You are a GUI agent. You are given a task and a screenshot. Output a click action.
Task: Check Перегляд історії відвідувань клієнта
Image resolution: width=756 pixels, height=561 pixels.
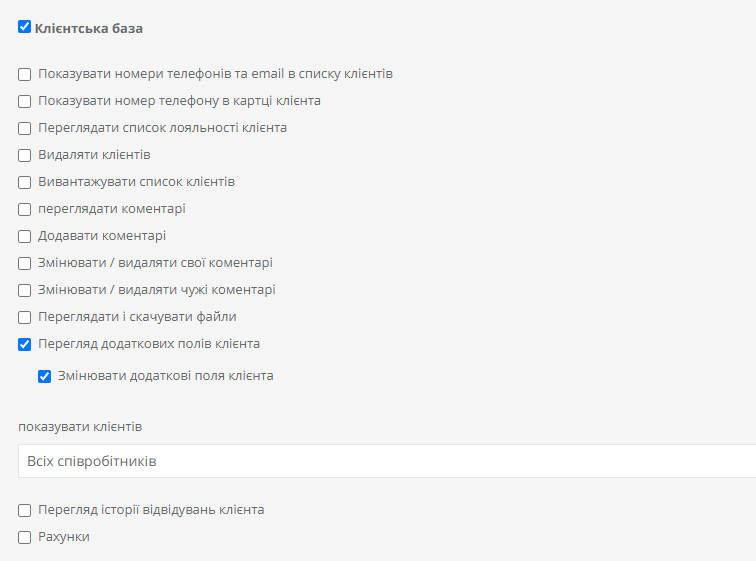pos(25,510)
